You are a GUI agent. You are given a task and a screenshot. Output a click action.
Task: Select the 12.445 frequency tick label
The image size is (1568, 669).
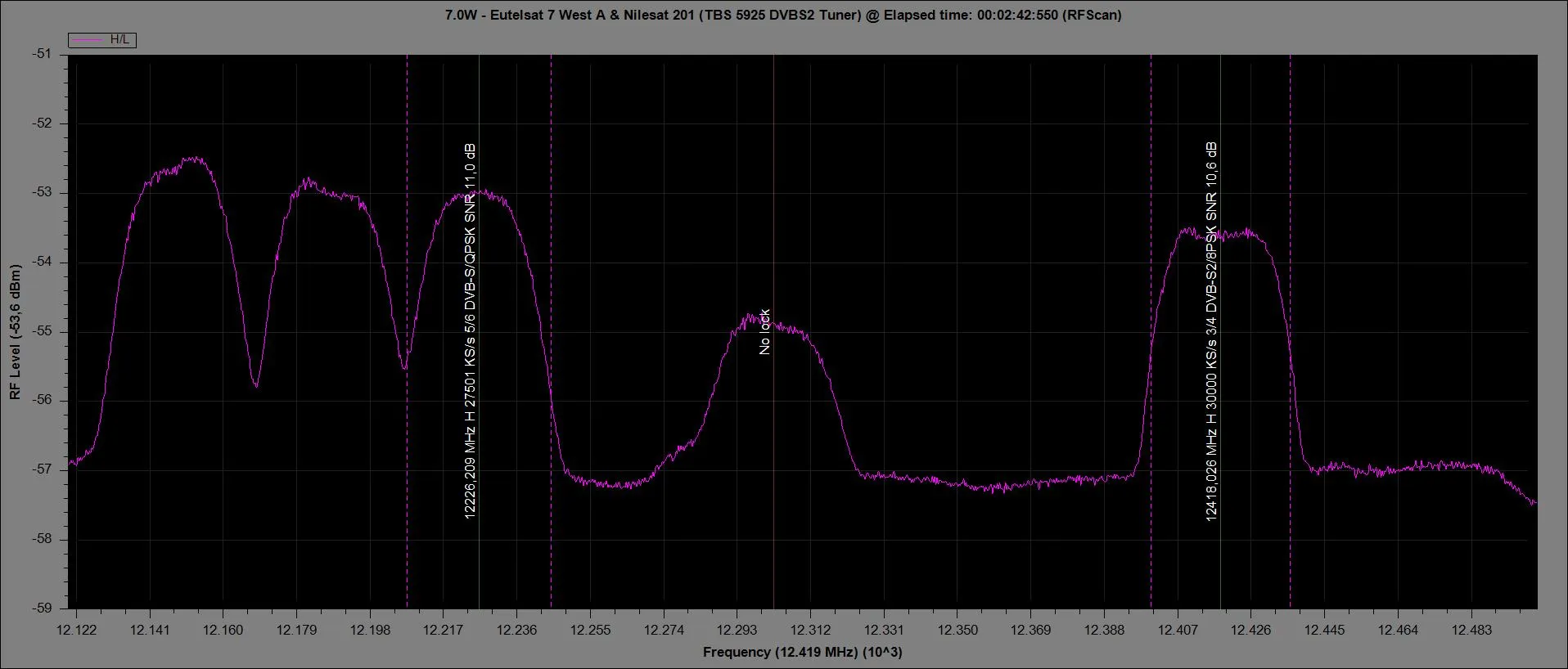point(1324,630)
